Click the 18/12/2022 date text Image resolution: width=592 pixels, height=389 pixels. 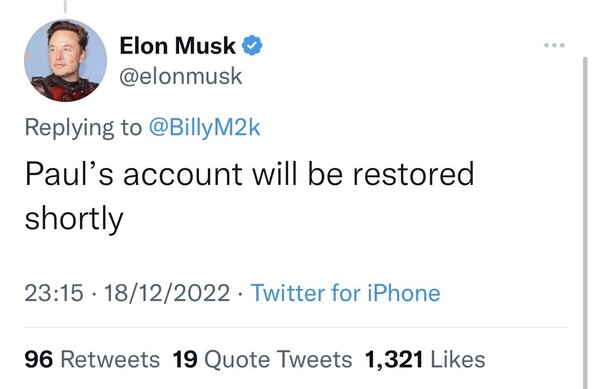pos(167,293)
